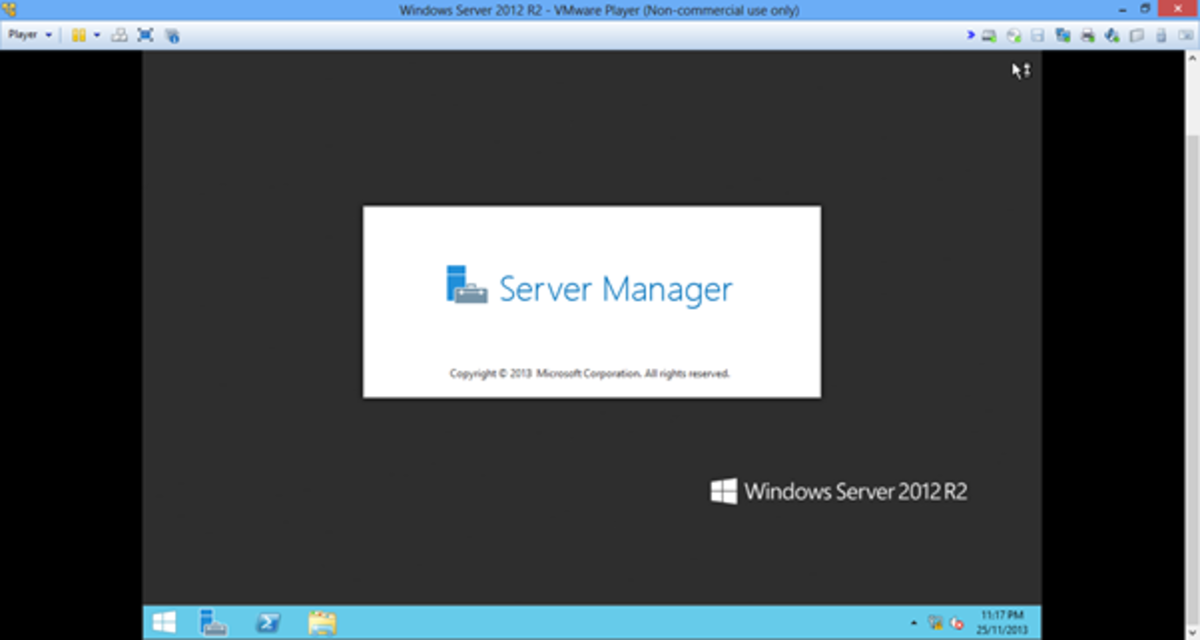Click the Send Ctrl+Alt+Del toolbar icon
1200x640 pixels.
point(119,35)
